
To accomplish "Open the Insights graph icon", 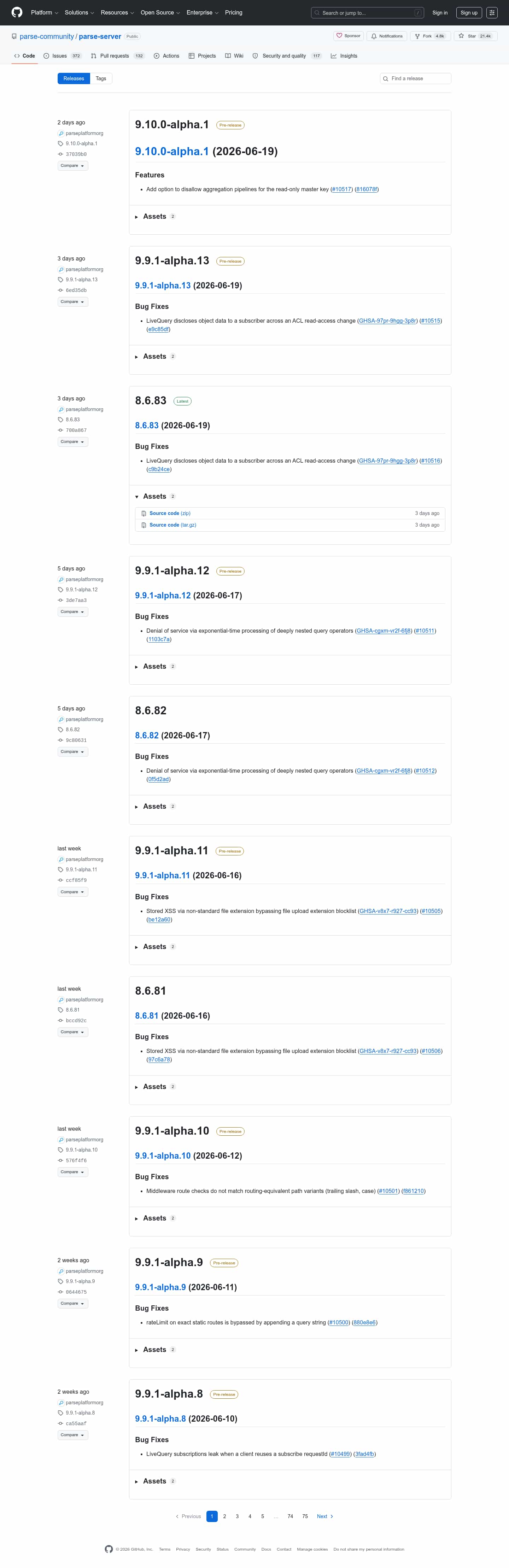I will click(334, 56).
